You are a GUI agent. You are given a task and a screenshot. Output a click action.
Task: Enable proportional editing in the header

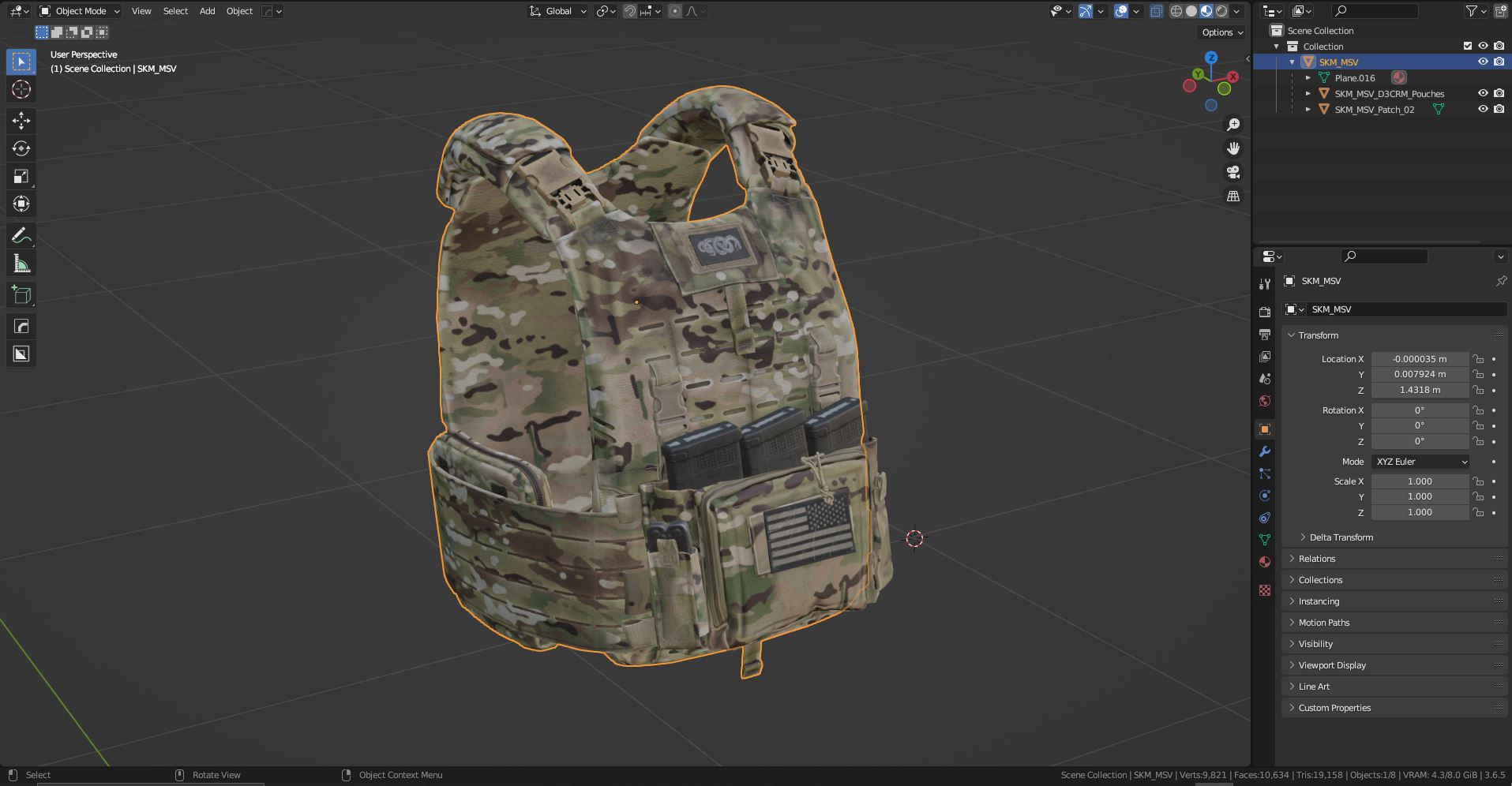674,11
